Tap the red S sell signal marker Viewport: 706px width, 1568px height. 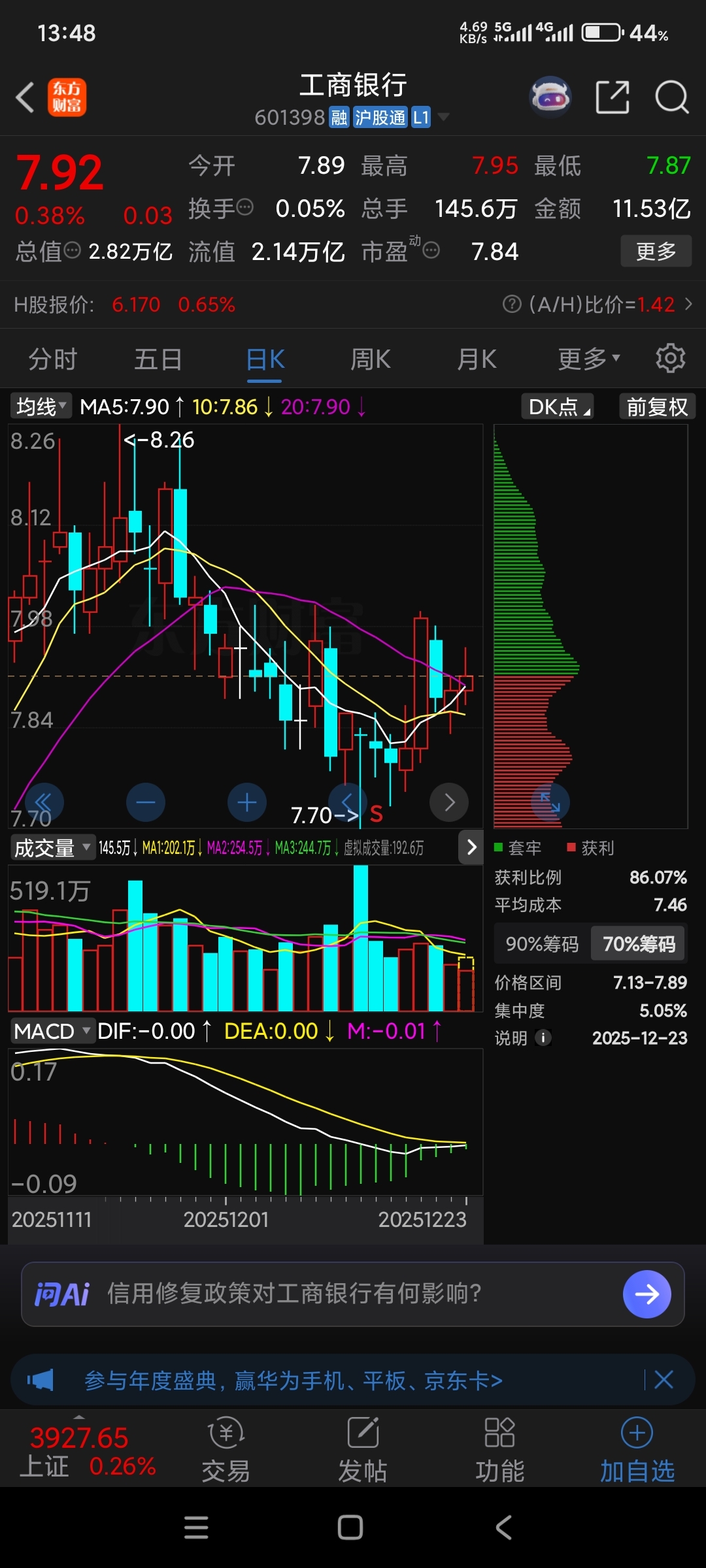(376, 814)
